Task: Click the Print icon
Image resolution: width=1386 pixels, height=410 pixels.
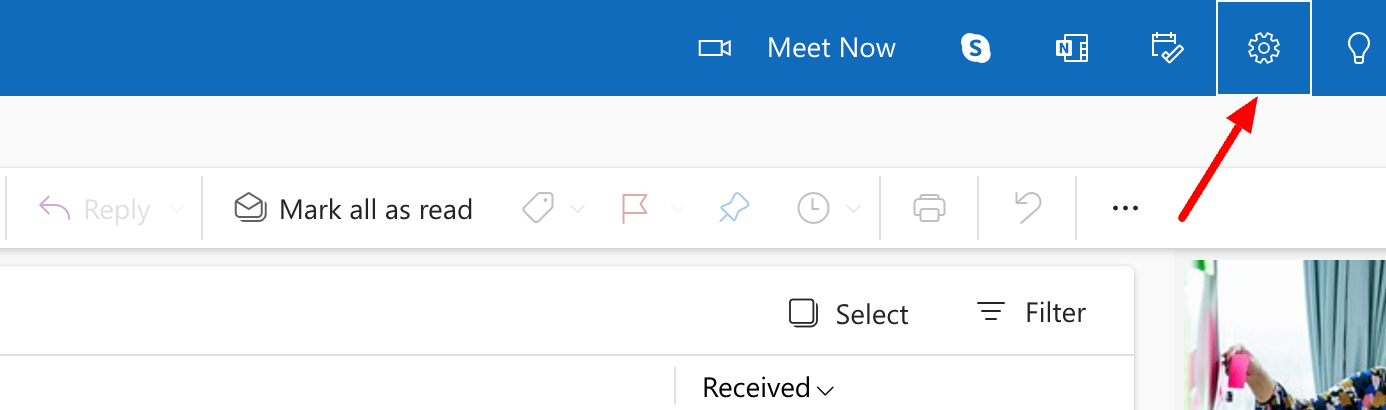Action: click(x=929, y=208)
